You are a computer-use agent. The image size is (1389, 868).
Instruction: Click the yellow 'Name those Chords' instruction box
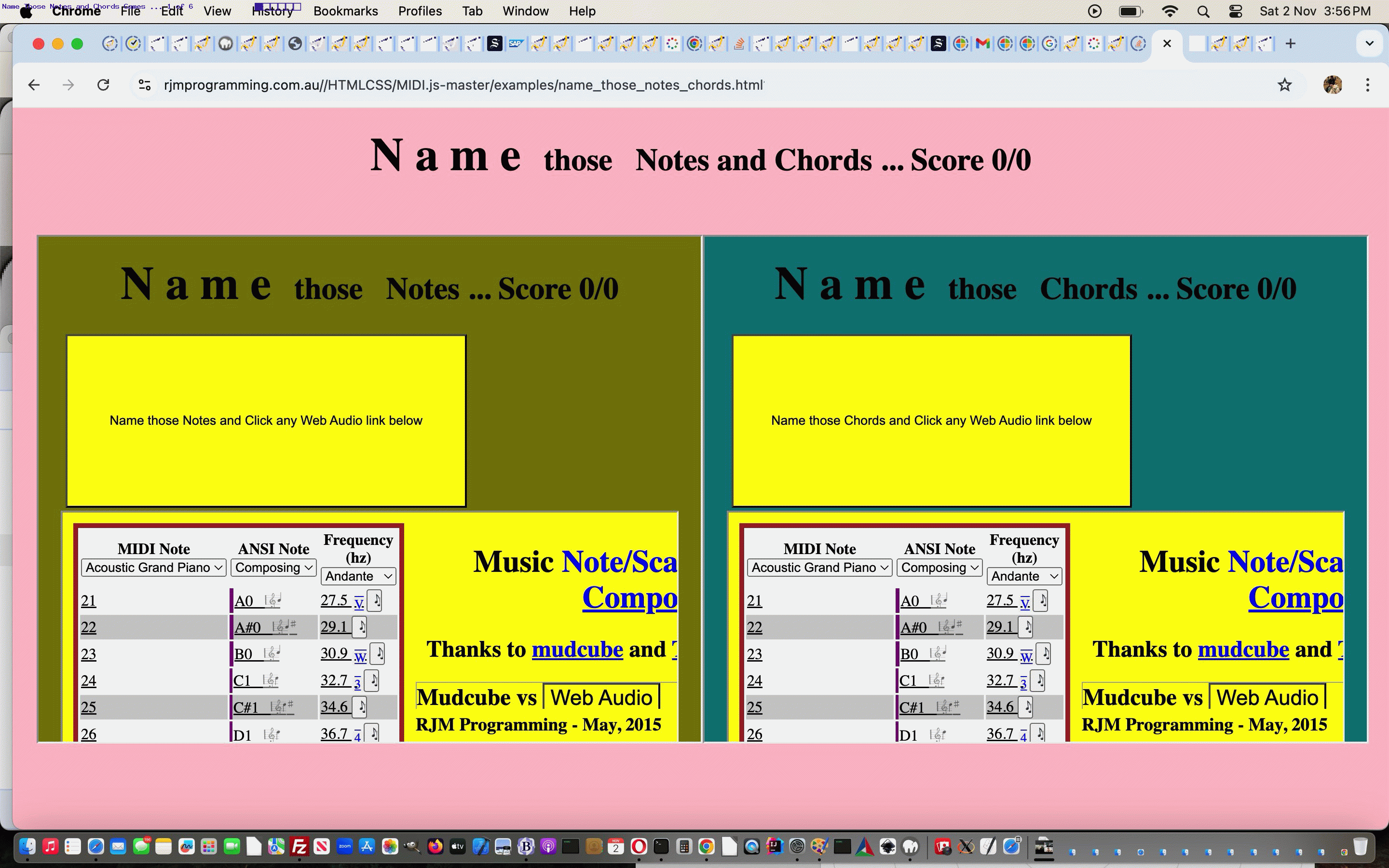coord(932,421)
